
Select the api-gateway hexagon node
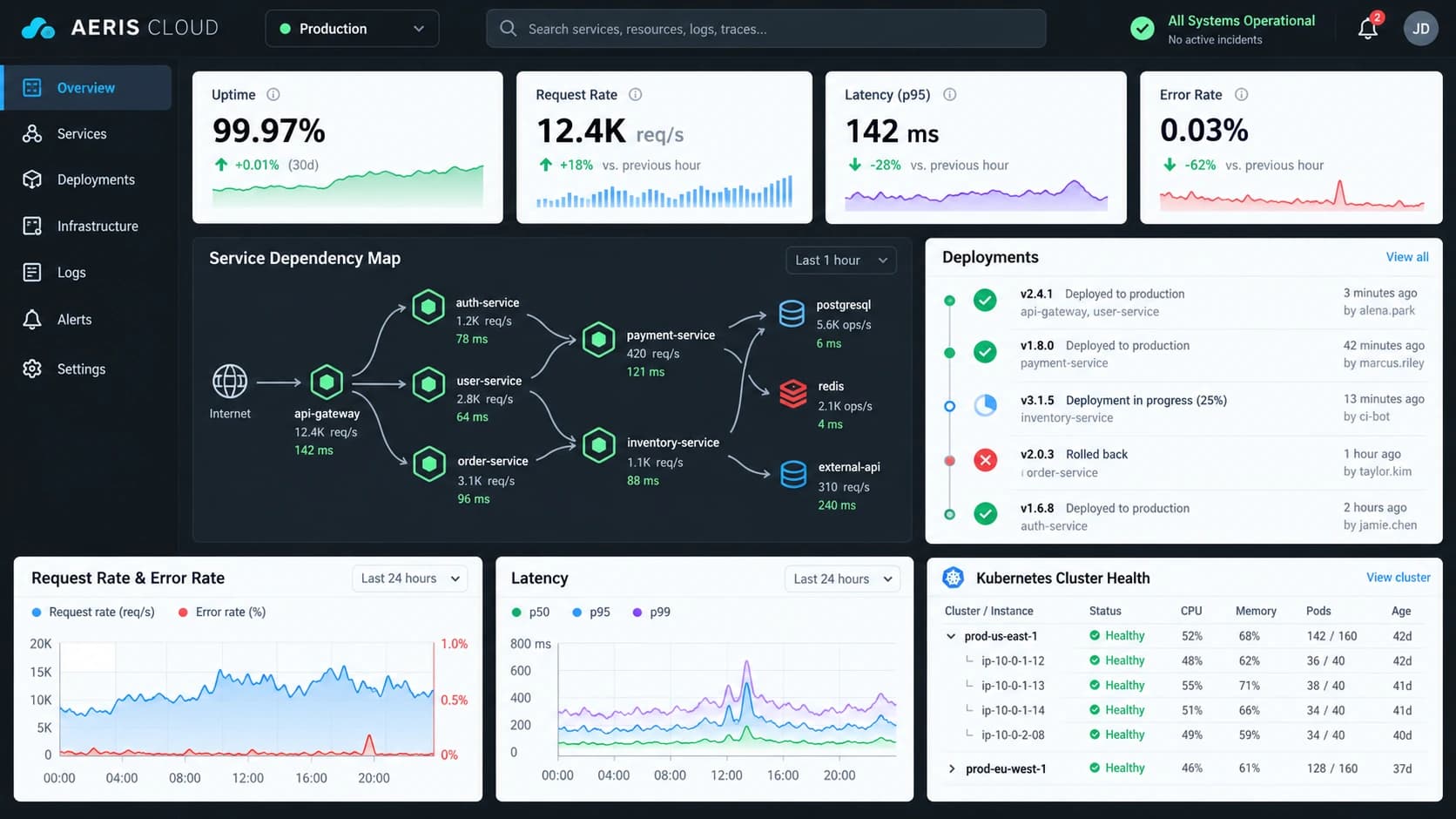[327, 382]
